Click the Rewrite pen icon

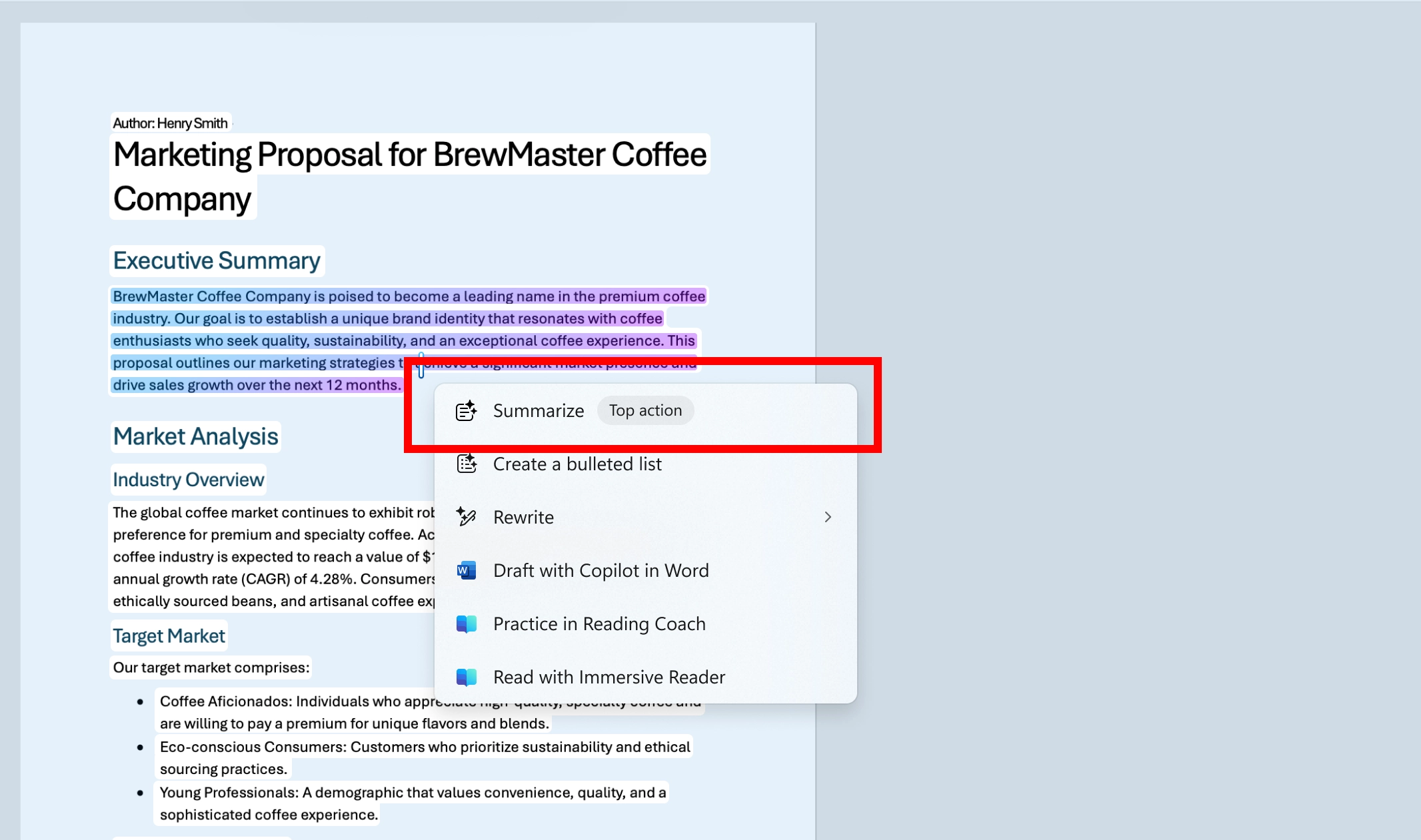[x=466, y=517]
